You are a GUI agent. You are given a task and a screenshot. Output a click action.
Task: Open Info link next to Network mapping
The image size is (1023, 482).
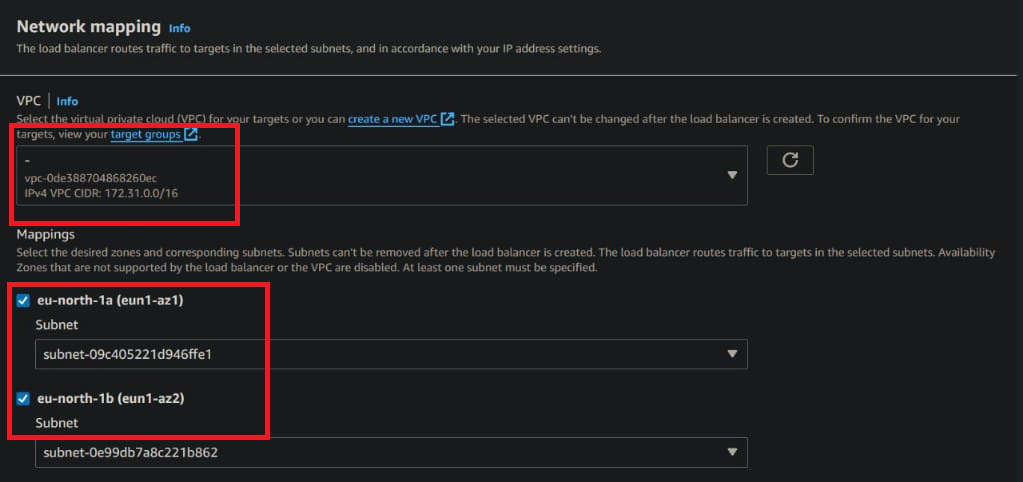pyautogui.click(x=179, y=28)
